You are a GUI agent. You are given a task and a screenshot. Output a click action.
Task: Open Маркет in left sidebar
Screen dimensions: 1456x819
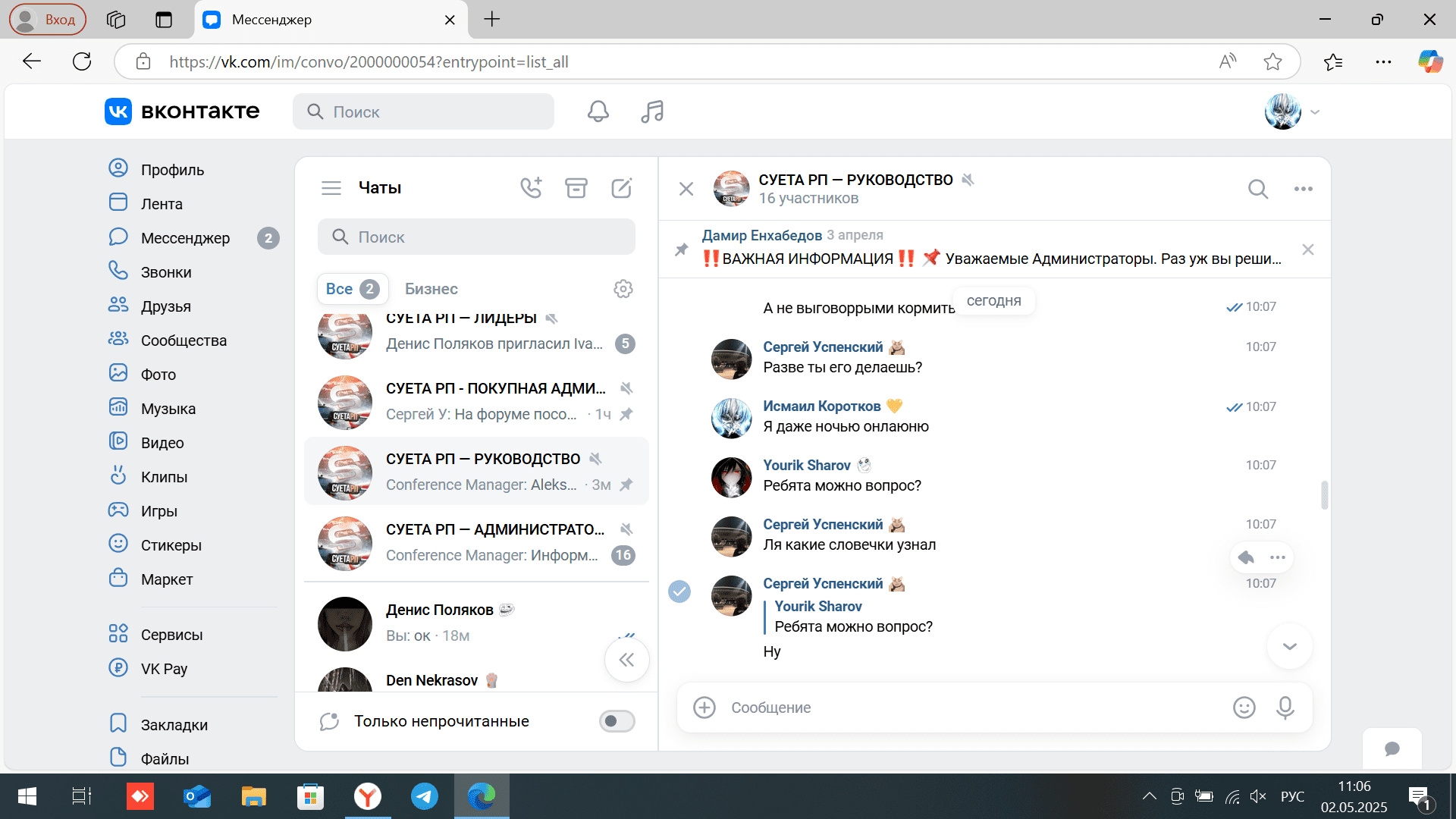point(166,579)
